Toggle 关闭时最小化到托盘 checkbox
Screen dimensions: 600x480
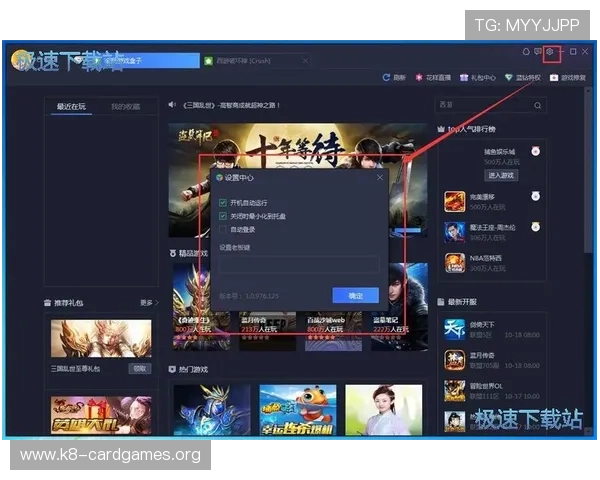(223, 216)
